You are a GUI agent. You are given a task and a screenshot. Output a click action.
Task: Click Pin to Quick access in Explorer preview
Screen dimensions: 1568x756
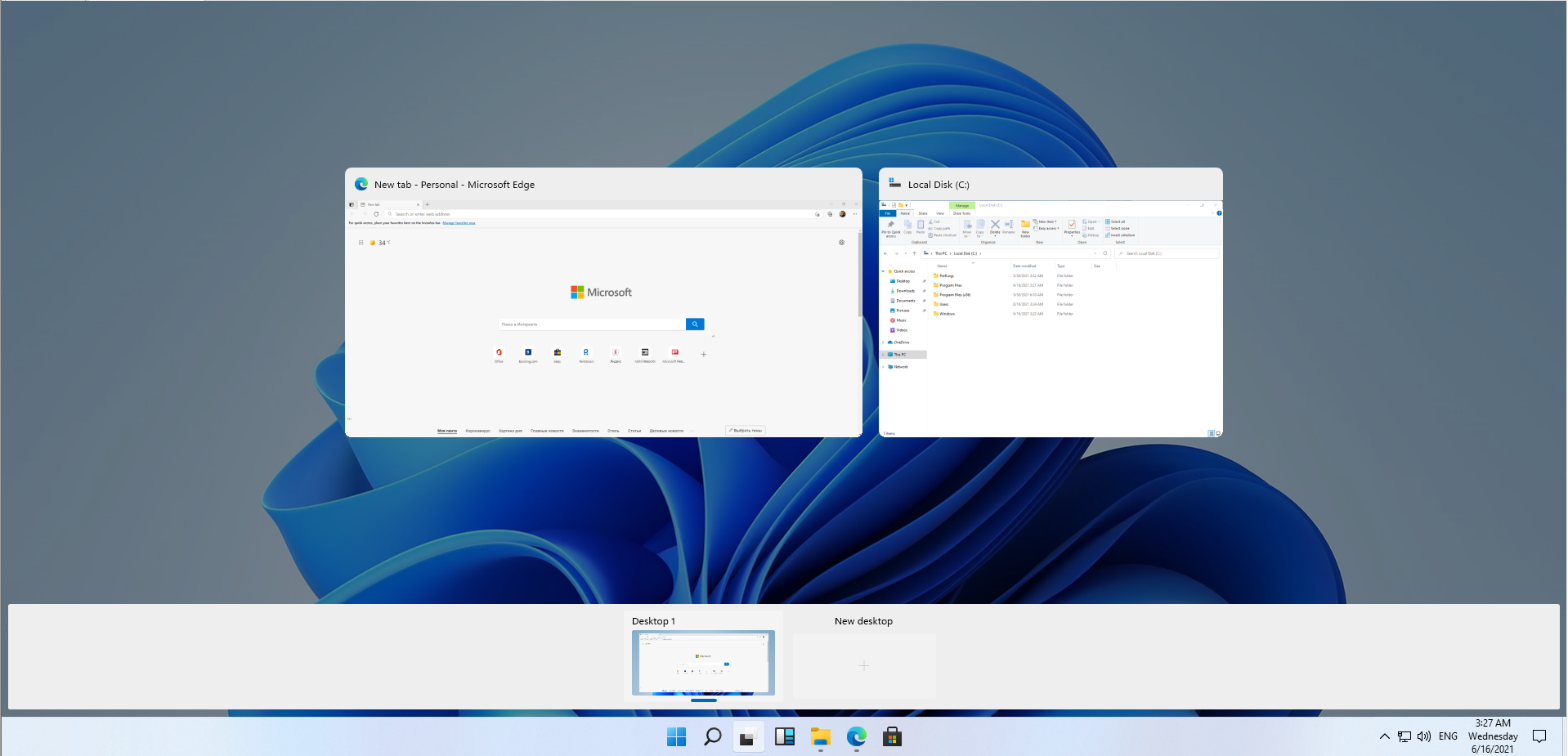891,228
